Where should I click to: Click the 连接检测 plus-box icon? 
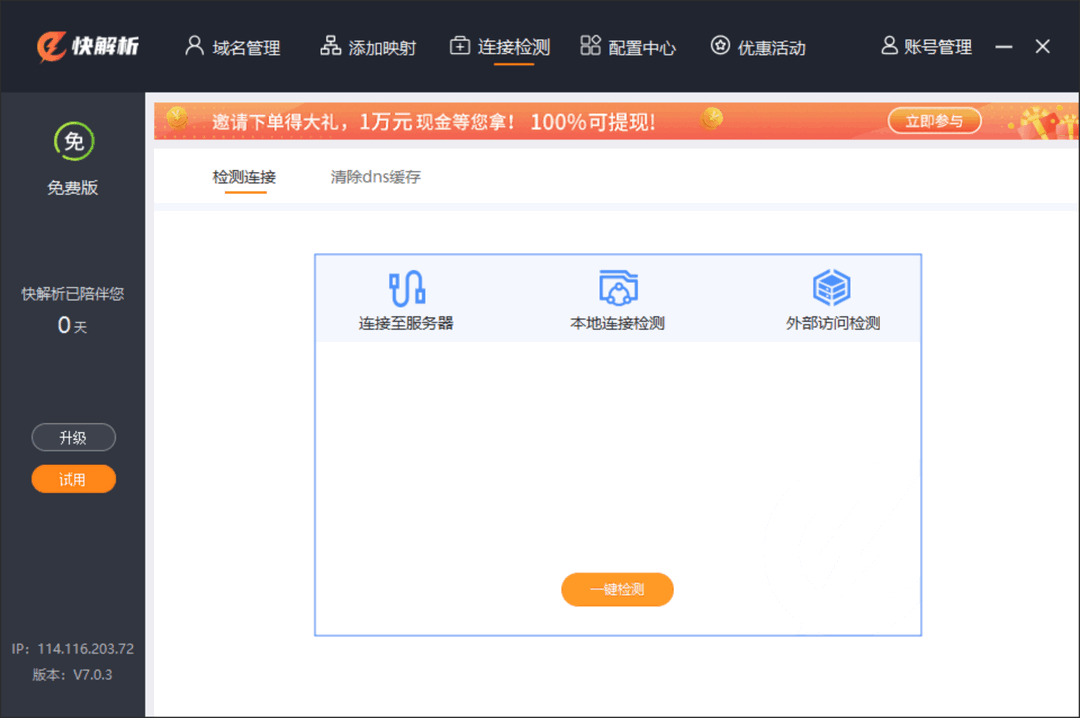pyautogui.click(x=460, y=46)
